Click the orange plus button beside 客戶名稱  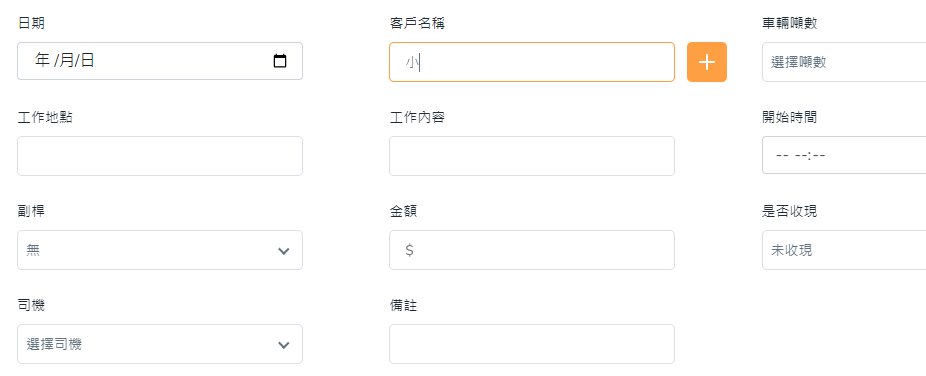[707, 62]
